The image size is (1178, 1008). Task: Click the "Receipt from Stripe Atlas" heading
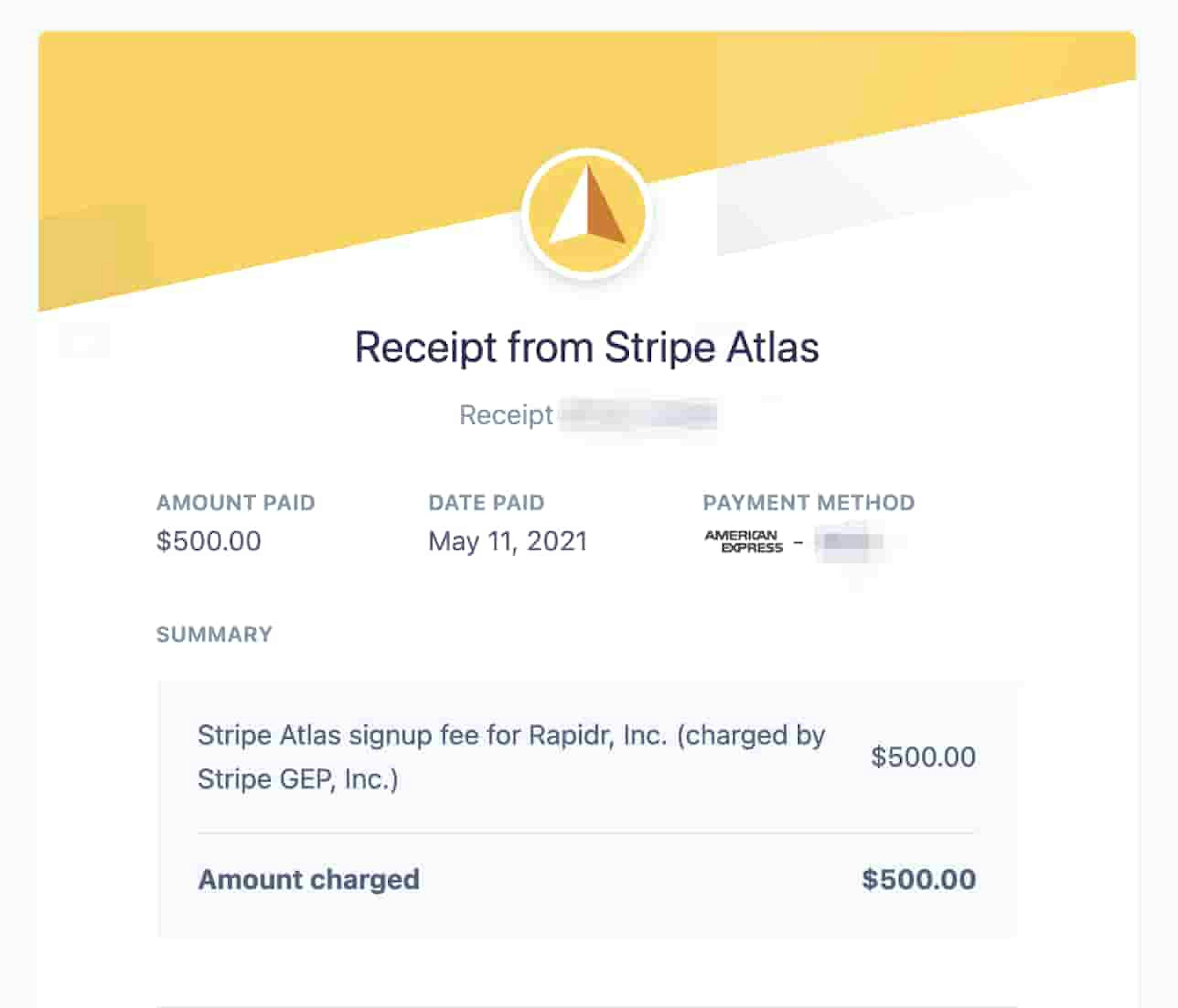[587, 347]
